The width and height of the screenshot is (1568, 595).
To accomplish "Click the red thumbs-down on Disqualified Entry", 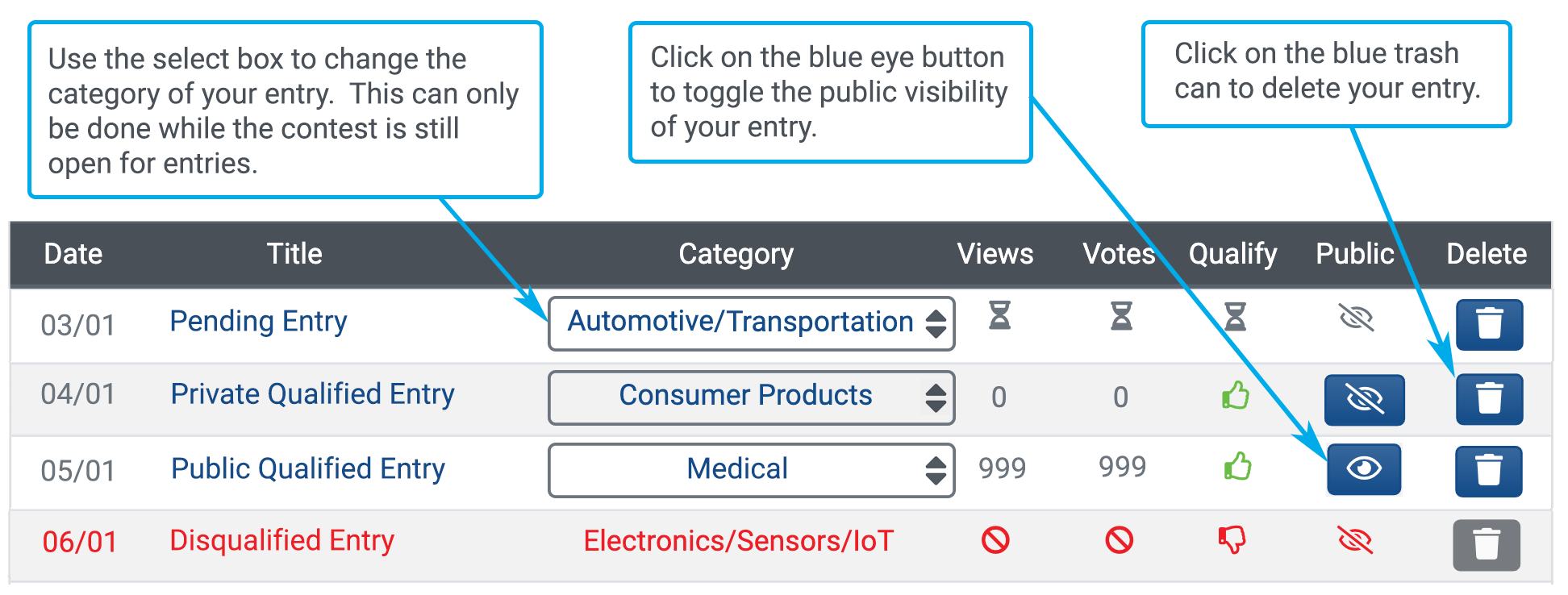I will point(1232,539).
